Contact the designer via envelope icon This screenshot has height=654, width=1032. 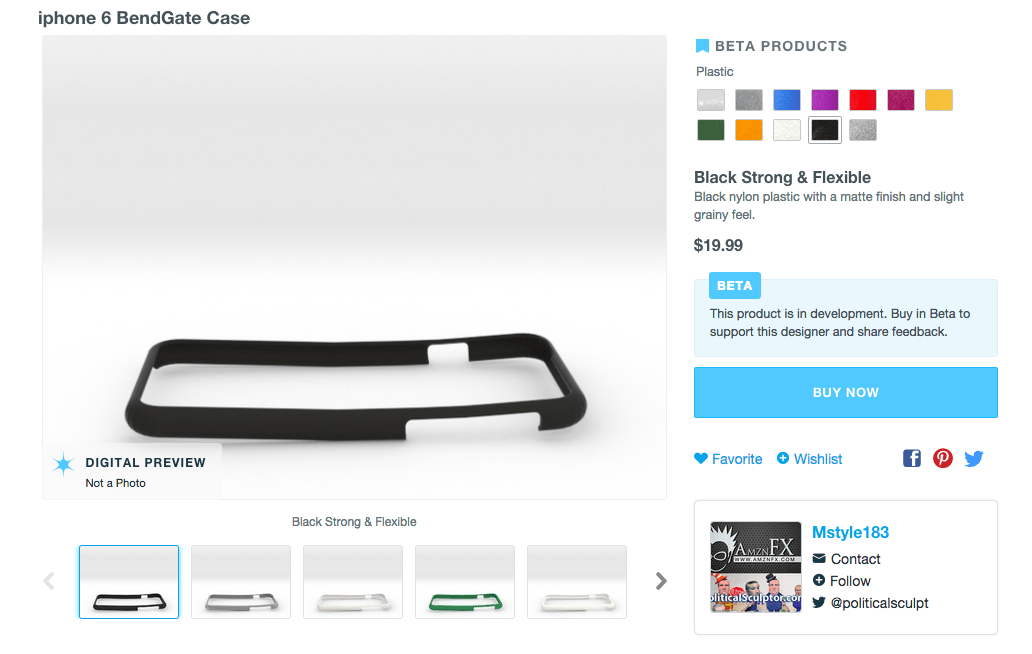pos(819,559)
